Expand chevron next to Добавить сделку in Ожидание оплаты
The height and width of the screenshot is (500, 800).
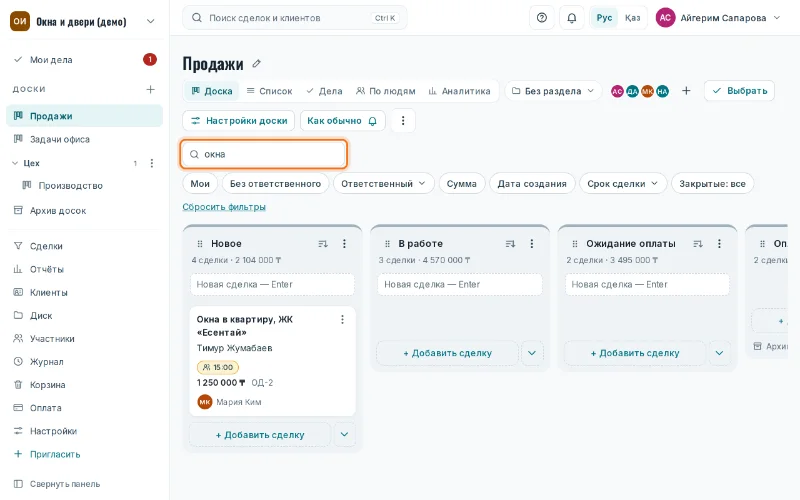pos(719,353)
